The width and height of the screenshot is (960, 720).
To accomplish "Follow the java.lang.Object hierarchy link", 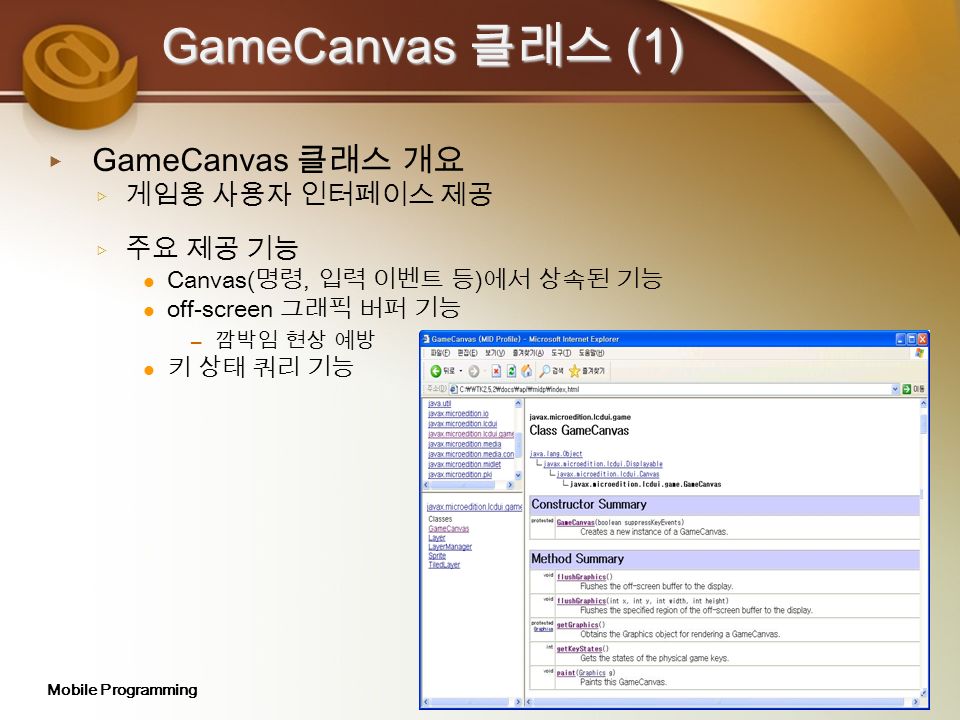I will point(556,454).
